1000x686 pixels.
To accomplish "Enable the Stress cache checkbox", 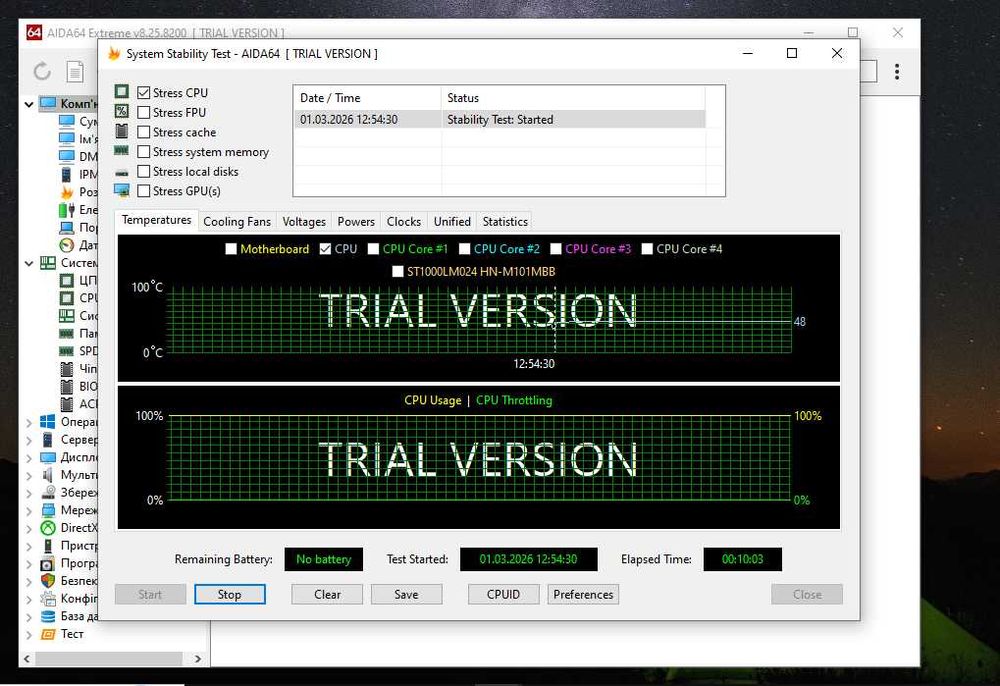I will point(143,133).
